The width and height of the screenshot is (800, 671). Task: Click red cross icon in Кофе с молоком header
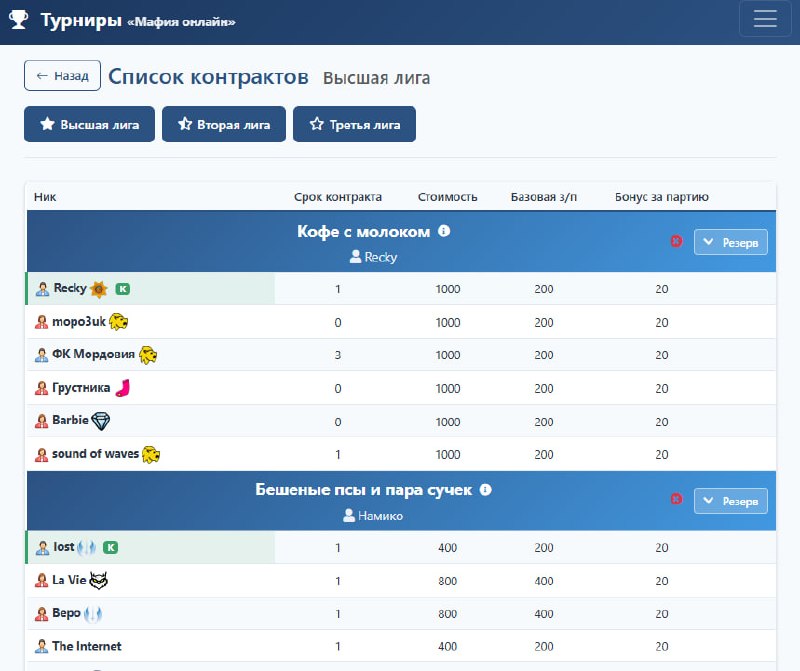tap(676, 242)
